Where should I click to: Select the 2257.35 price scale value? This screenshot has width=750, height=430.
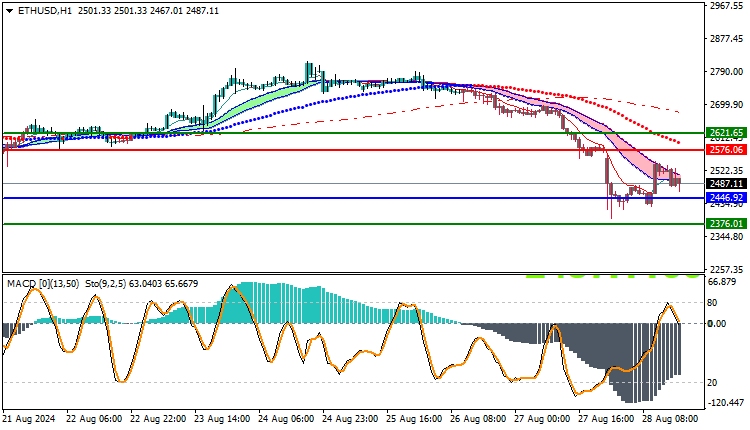point(727,270)
